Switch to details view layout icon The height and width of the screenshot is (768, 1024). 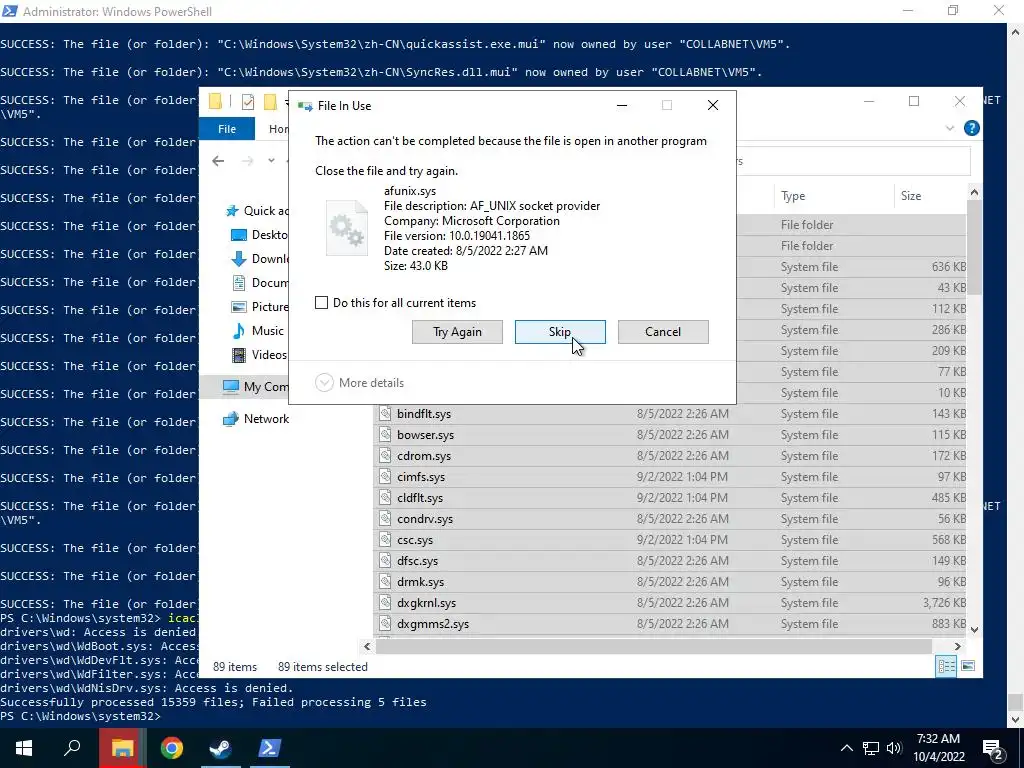[x=946, y=666]
